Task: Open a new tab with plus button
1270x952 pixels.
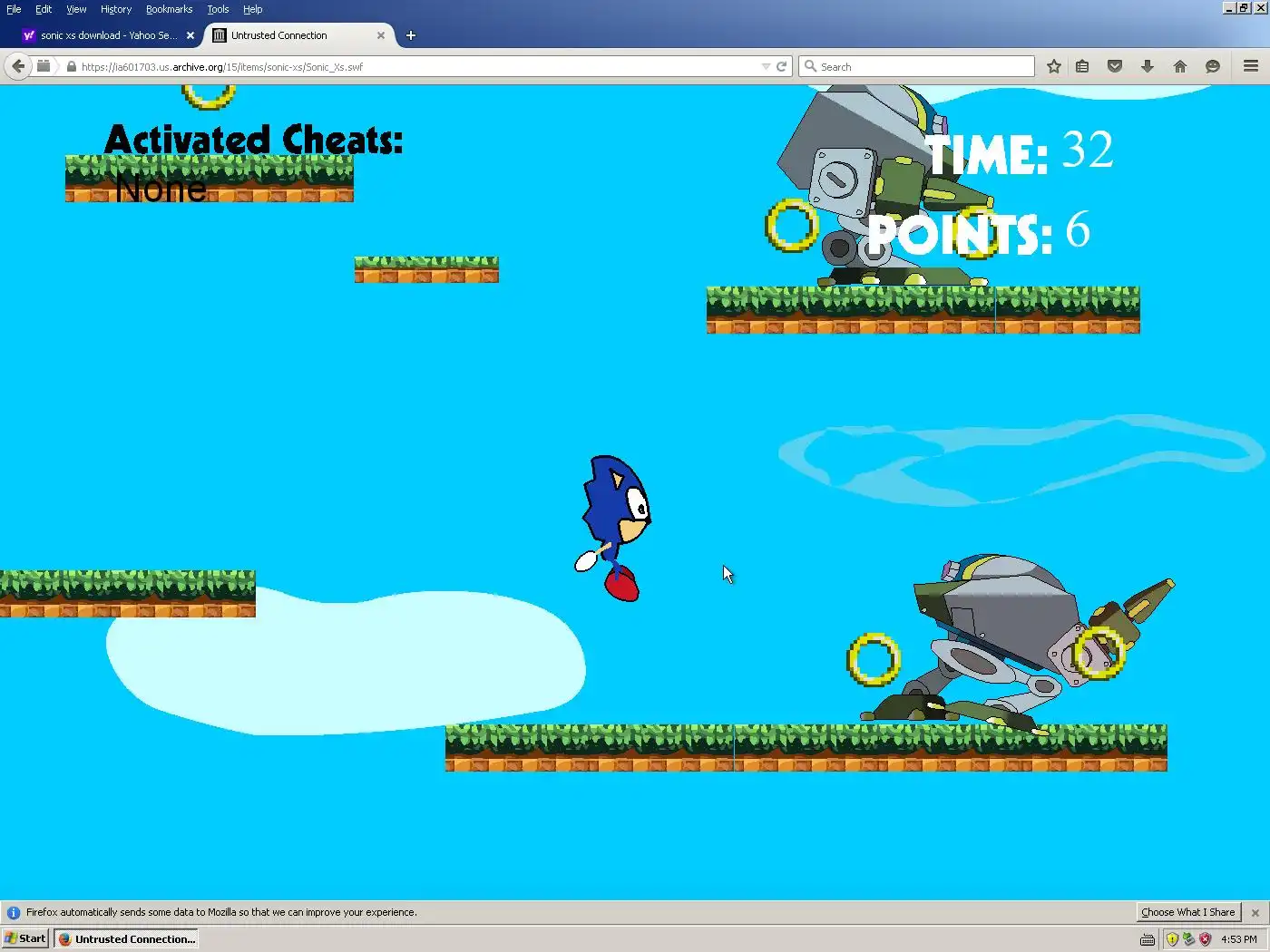Action: 411,35
